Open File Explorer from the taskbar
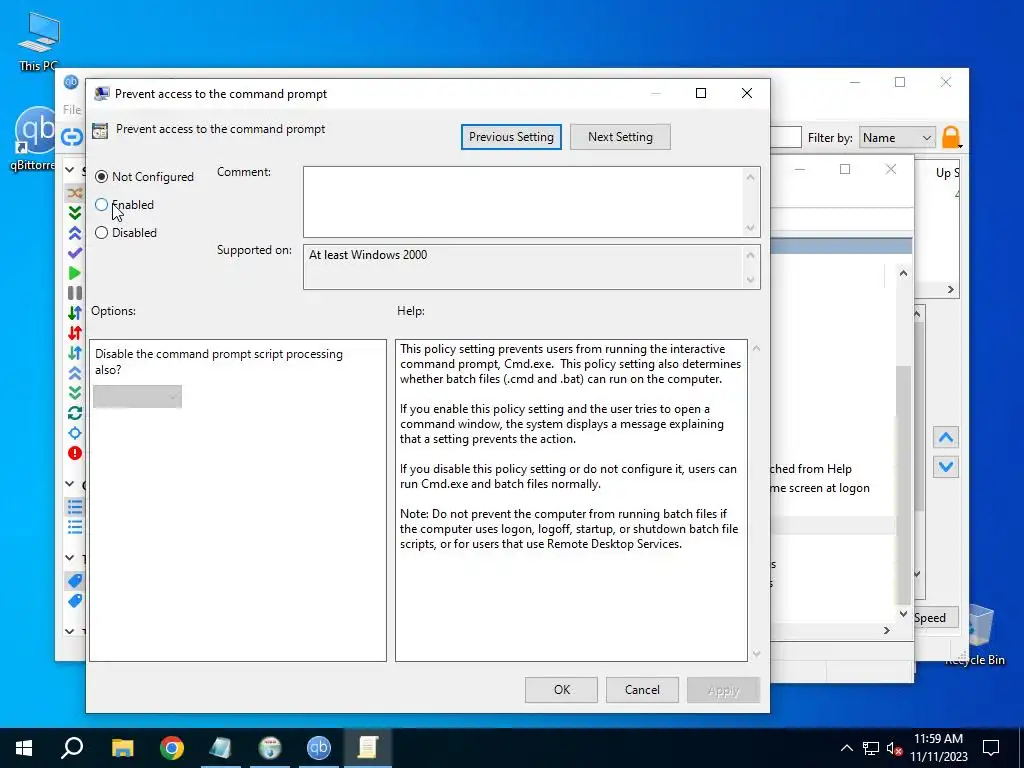 [122, 748]
